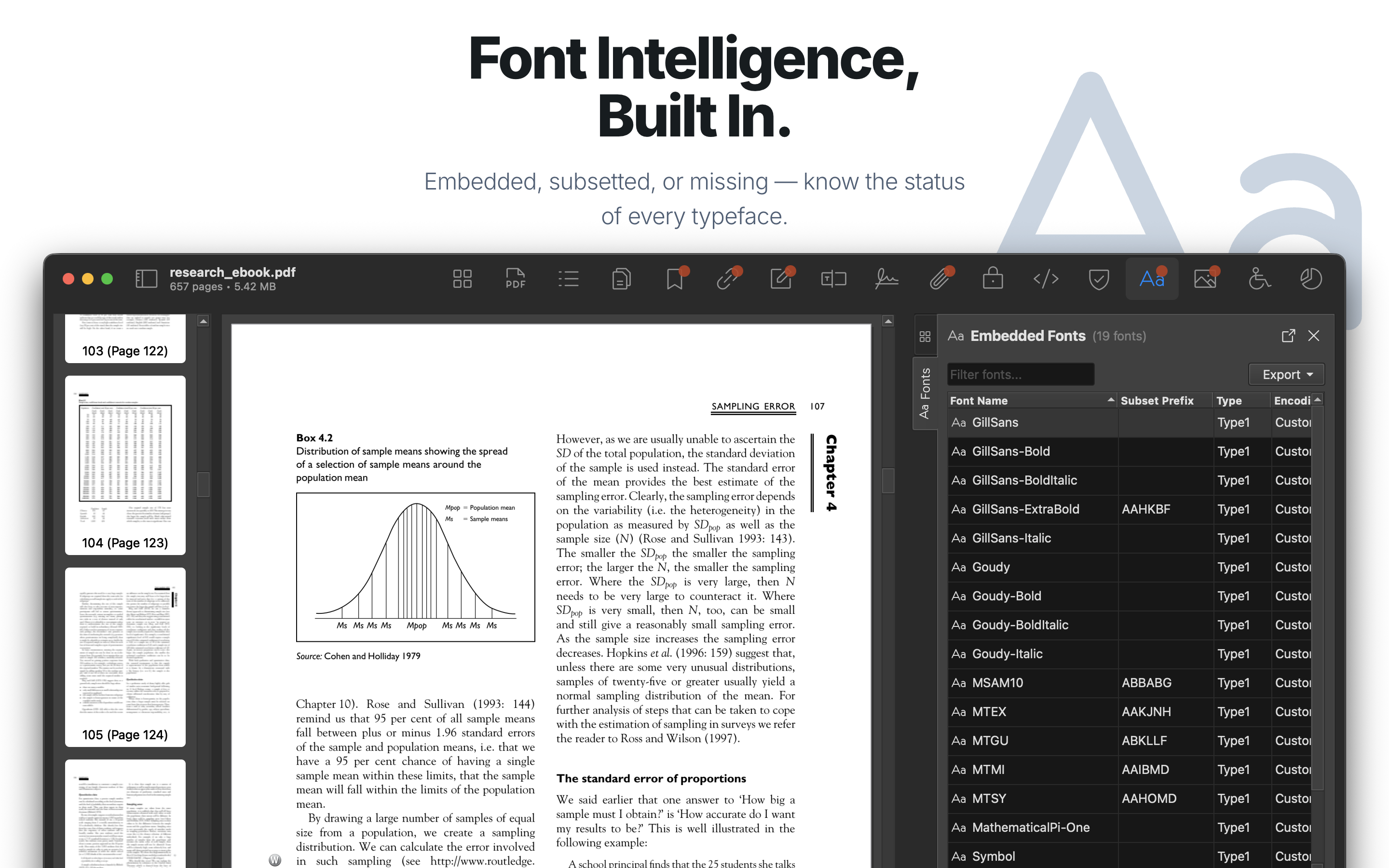Open the statistics pie chart tool

1311,279
